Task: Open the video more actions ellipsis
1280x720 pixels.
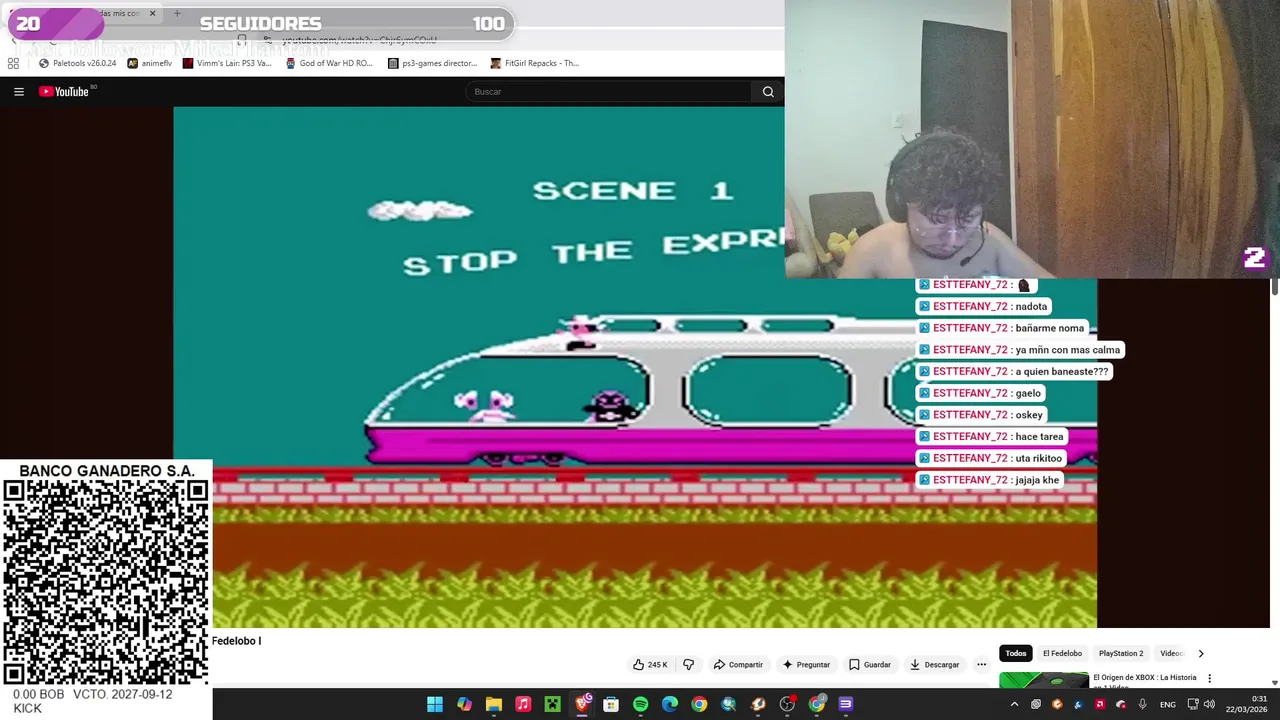Action: coord(981,665)
